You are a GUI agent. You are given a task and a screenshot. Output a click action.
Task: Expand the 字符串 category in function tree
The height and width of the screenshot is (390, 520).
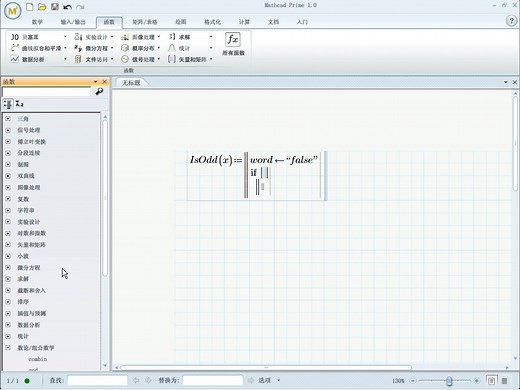coord(8,210)
